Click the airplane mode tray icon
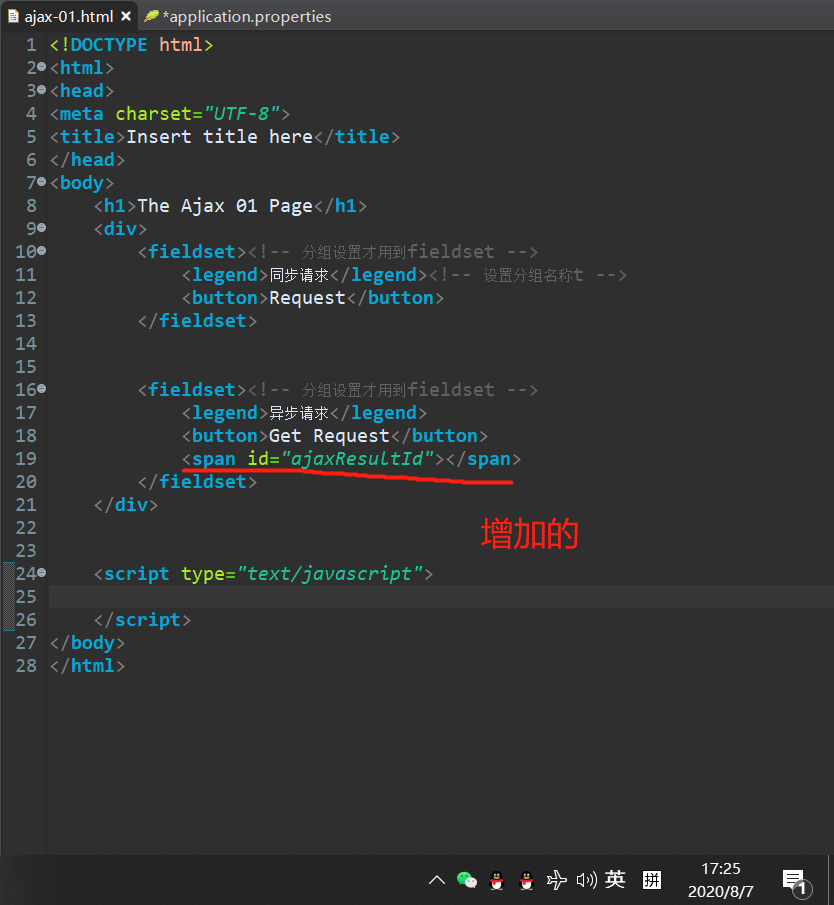The height and width of the screenshot is (905, 834). pyautogui.click(x=556, y=880)
